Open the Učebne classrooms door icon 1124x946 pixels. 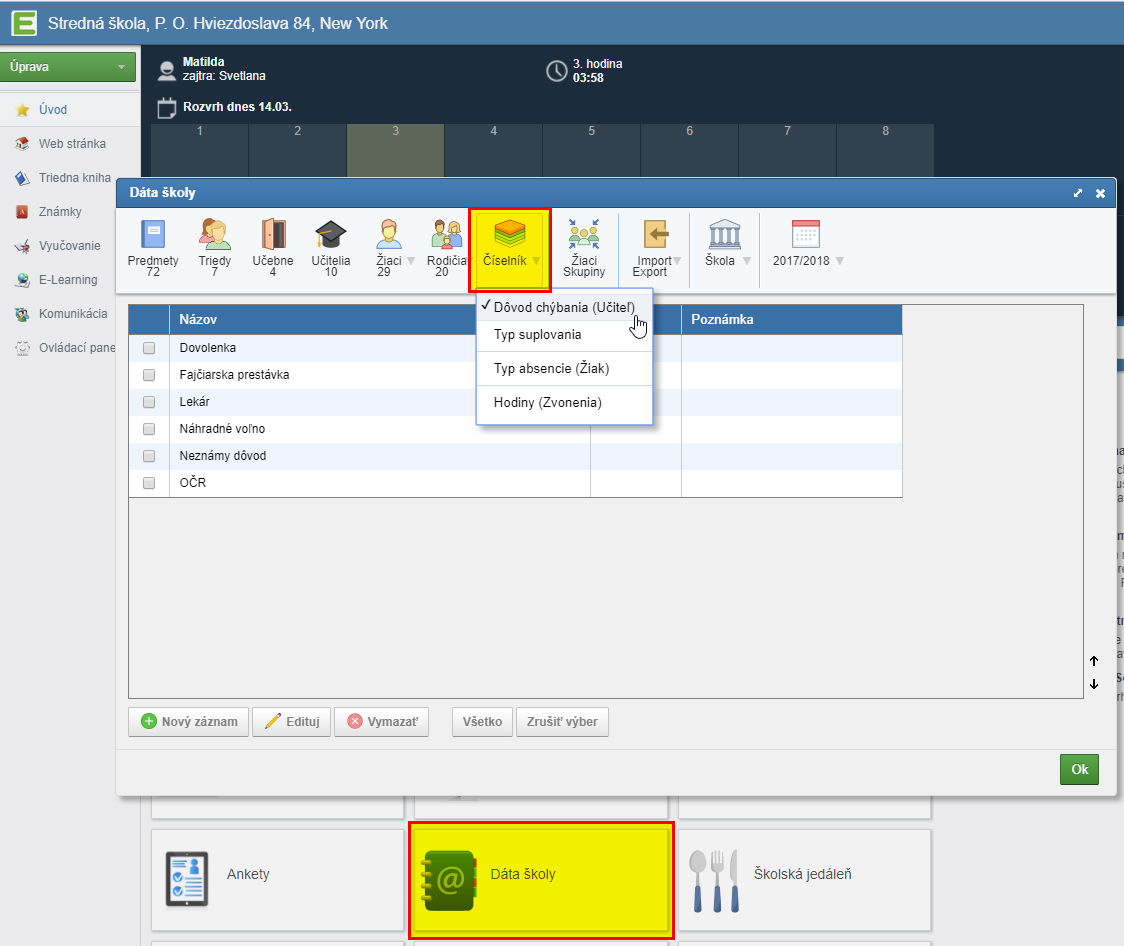273,234
